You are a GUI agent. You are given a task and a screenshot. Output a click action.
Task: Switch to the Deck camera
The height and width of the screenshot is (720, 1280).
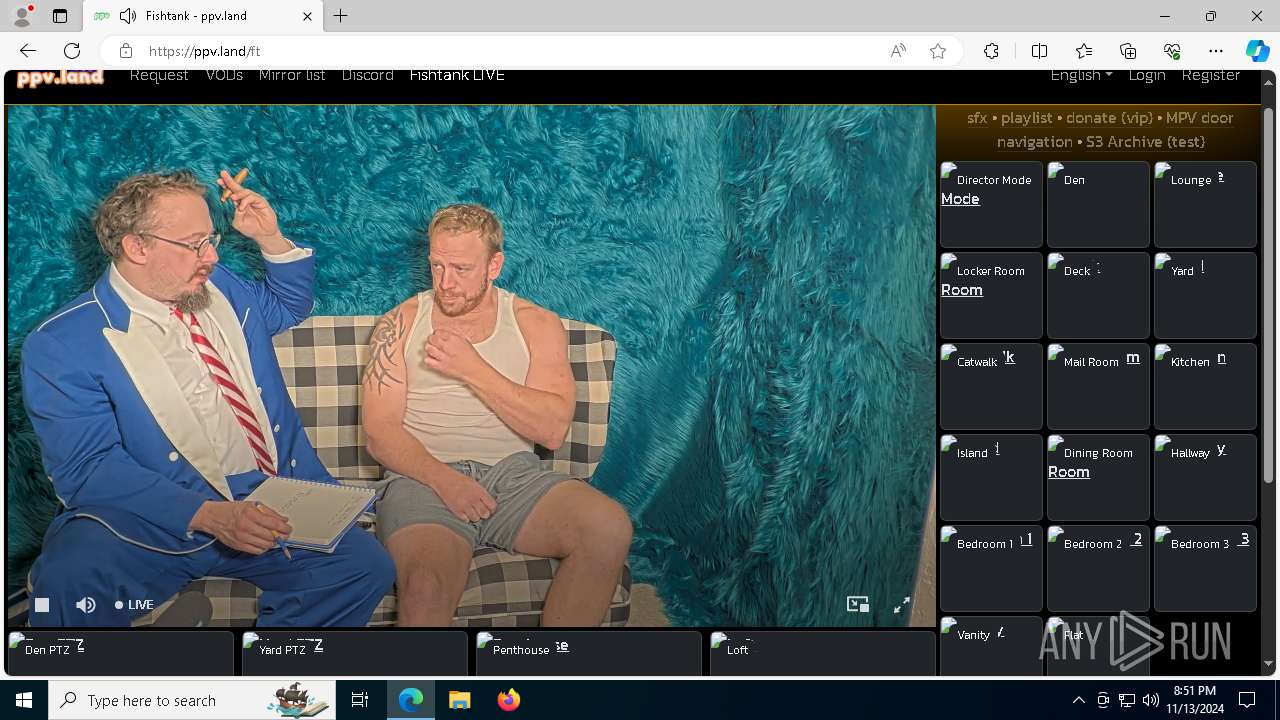[1098, 295]
